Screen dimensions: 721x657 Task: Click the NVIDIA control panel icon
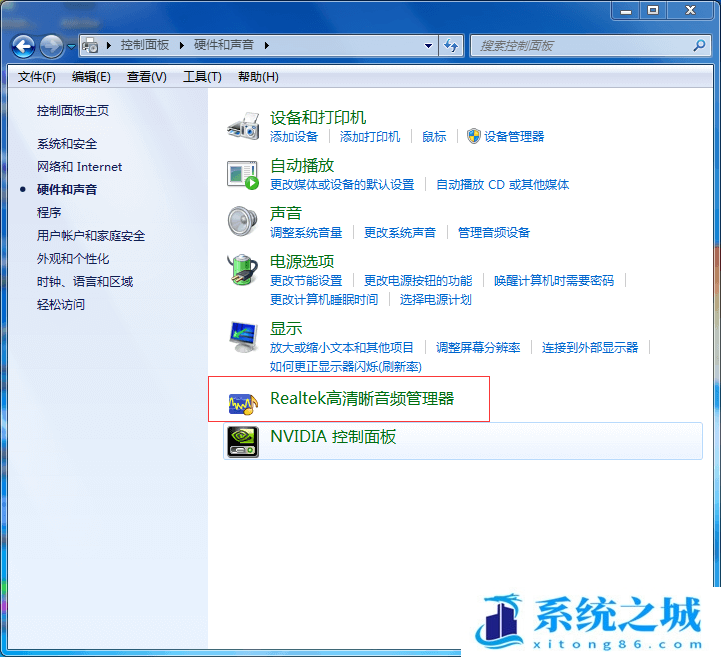coord(243,442)
